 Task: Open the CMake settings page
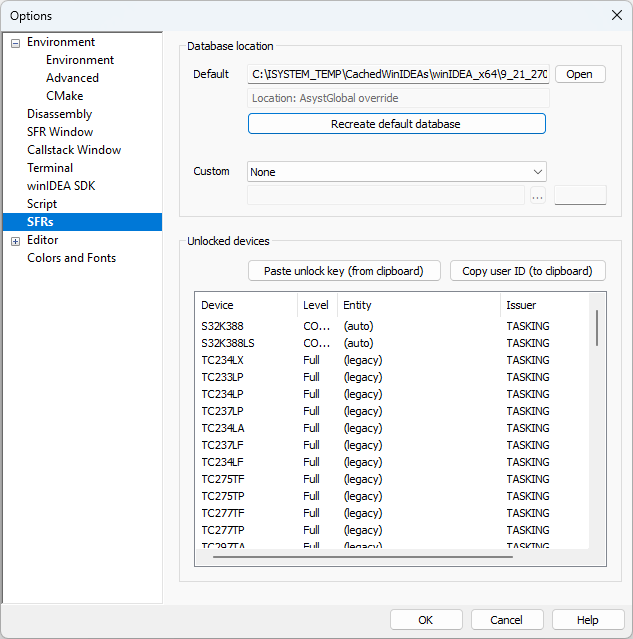click(64, 96)
